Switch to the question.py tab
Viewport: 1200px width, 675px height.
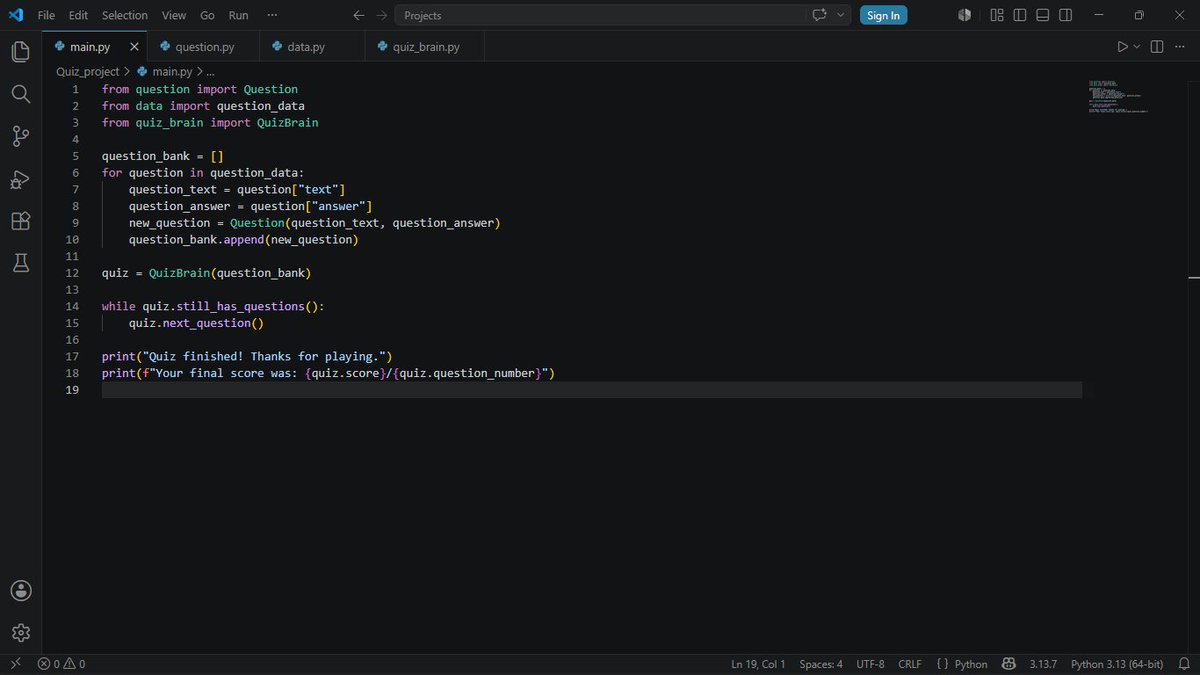[x=203, y=47]
